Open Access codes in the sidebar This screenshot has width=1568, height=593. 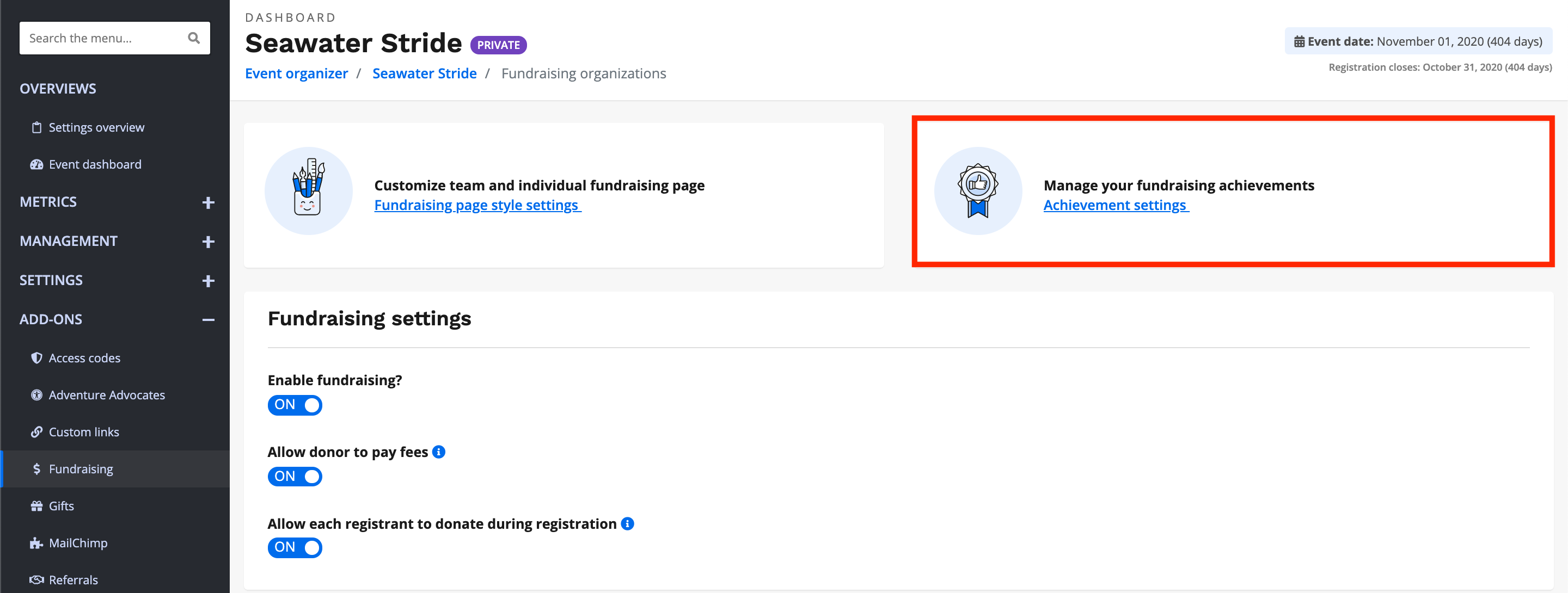[84, 358]
